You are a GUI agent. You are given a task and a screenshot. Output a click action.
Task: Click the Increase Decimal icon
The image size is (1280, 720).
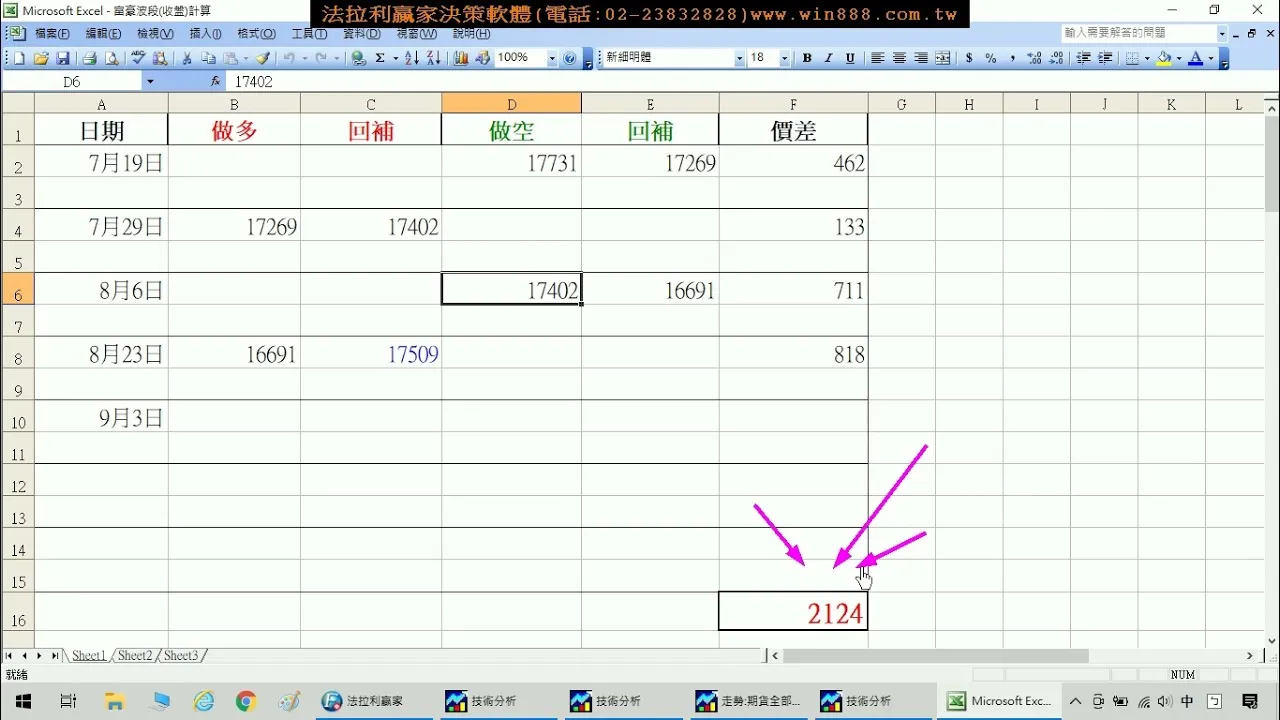1035,58
